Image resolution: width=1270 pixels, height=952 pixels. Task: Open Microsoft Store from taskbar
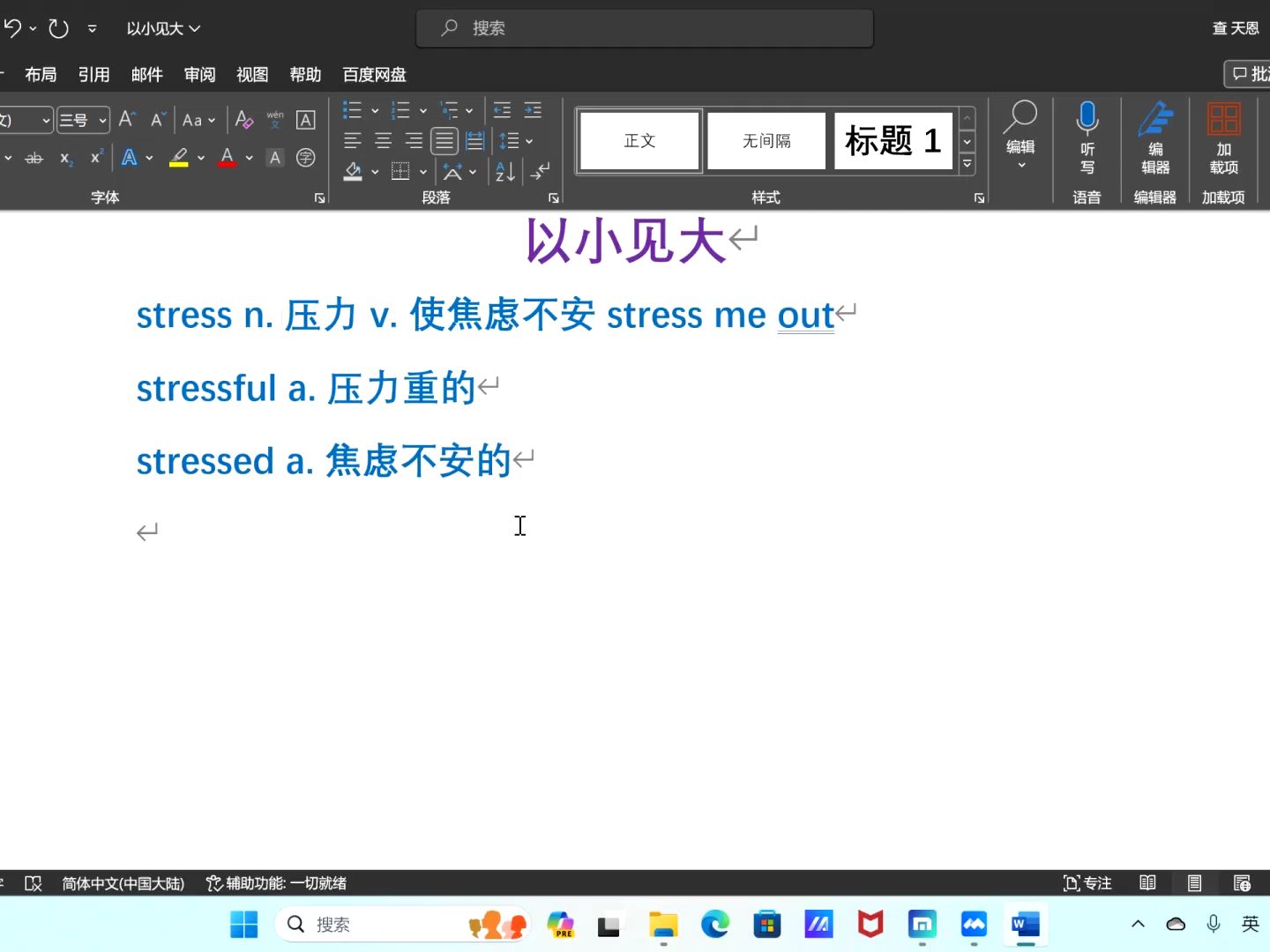tap(766, 924)
